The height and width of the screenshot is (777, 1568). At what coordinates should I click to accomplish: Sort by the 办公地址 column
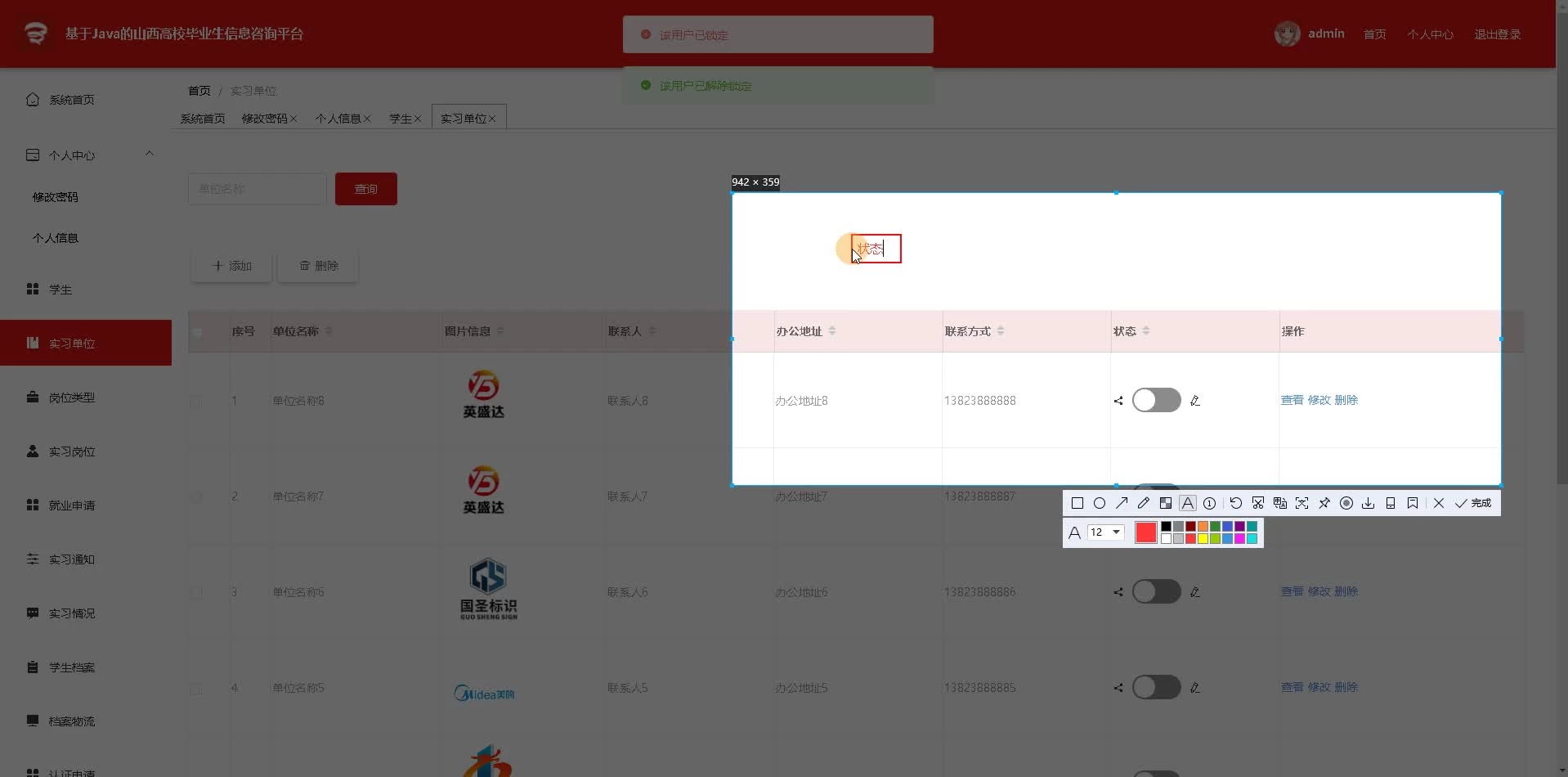[832, 331]
